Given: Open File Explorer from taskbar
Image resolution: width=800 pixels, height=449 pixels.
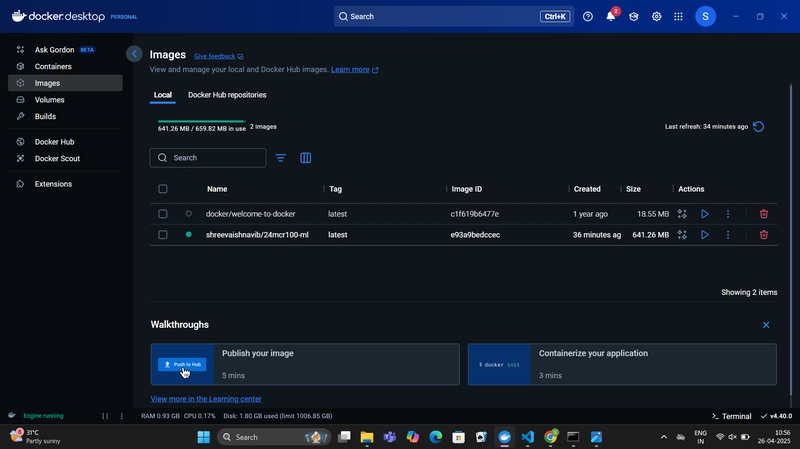Looking at the screenshot, I should click(367, 437).
